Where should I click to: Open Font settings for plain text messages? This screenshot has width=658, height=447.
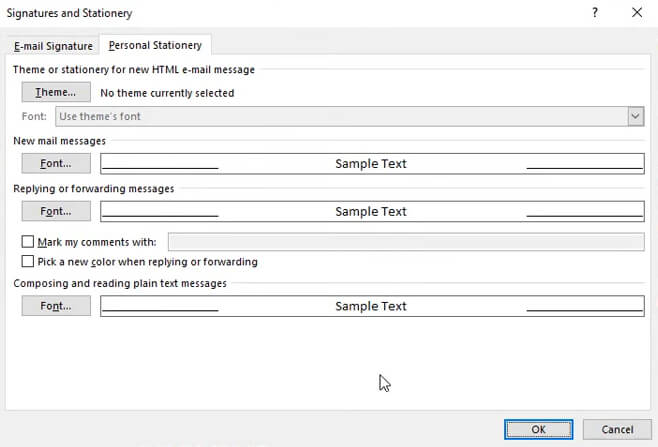pos(56,306)
